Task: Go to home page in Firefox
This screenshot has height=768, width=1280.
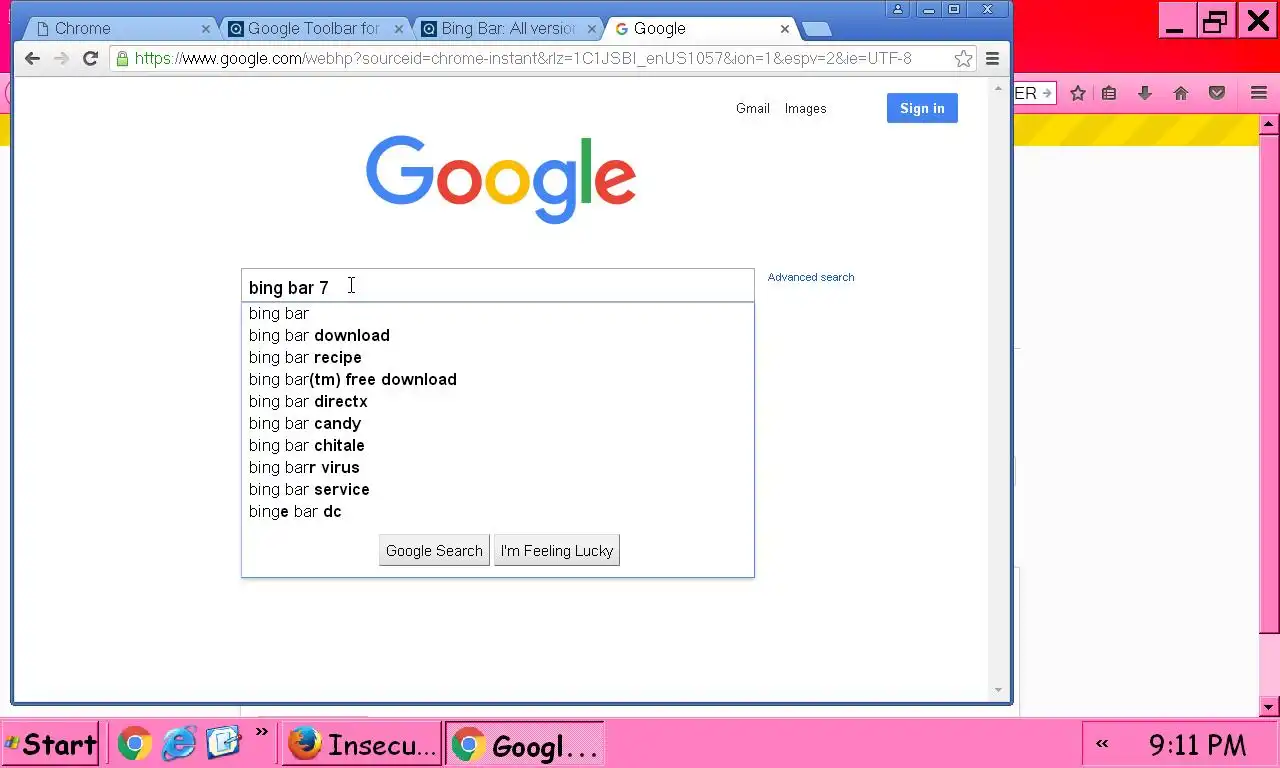Action: [1181, 93]
